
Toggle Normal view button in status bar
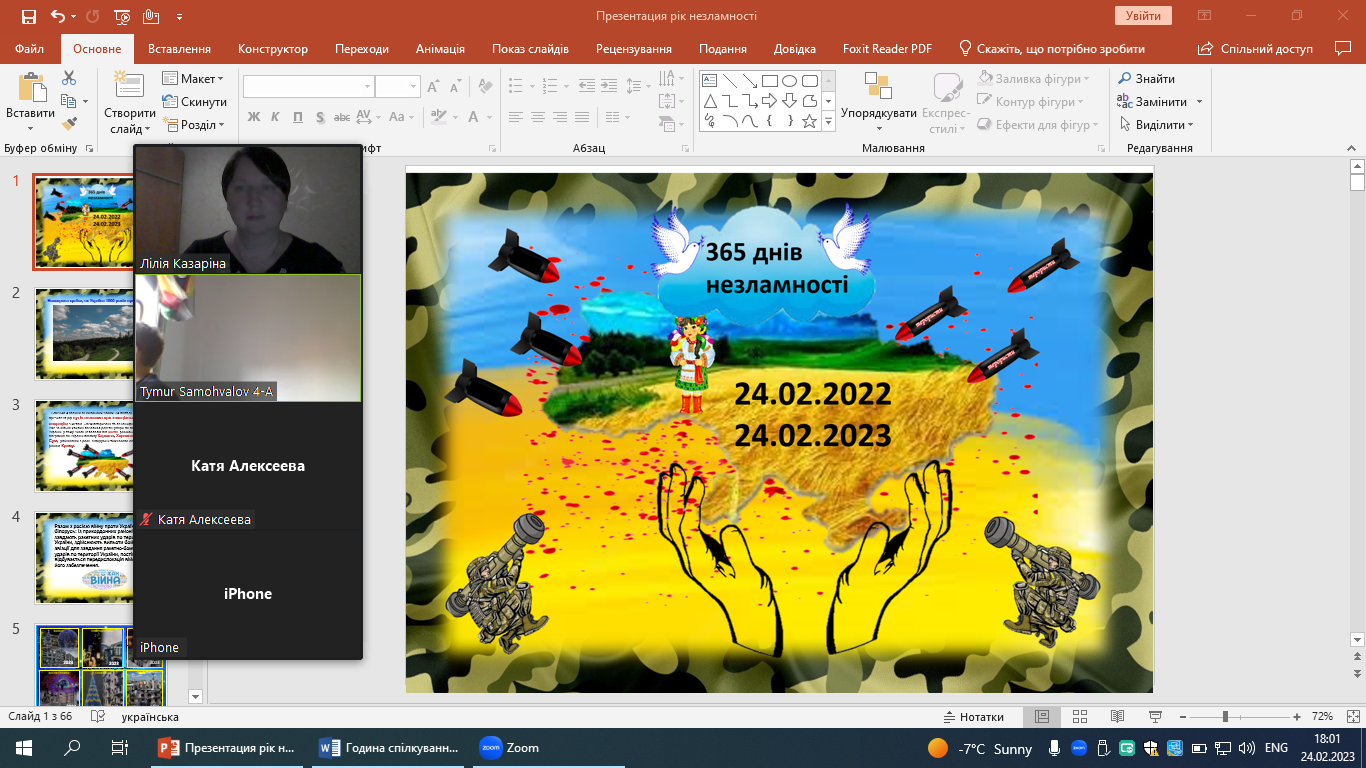1042,717
